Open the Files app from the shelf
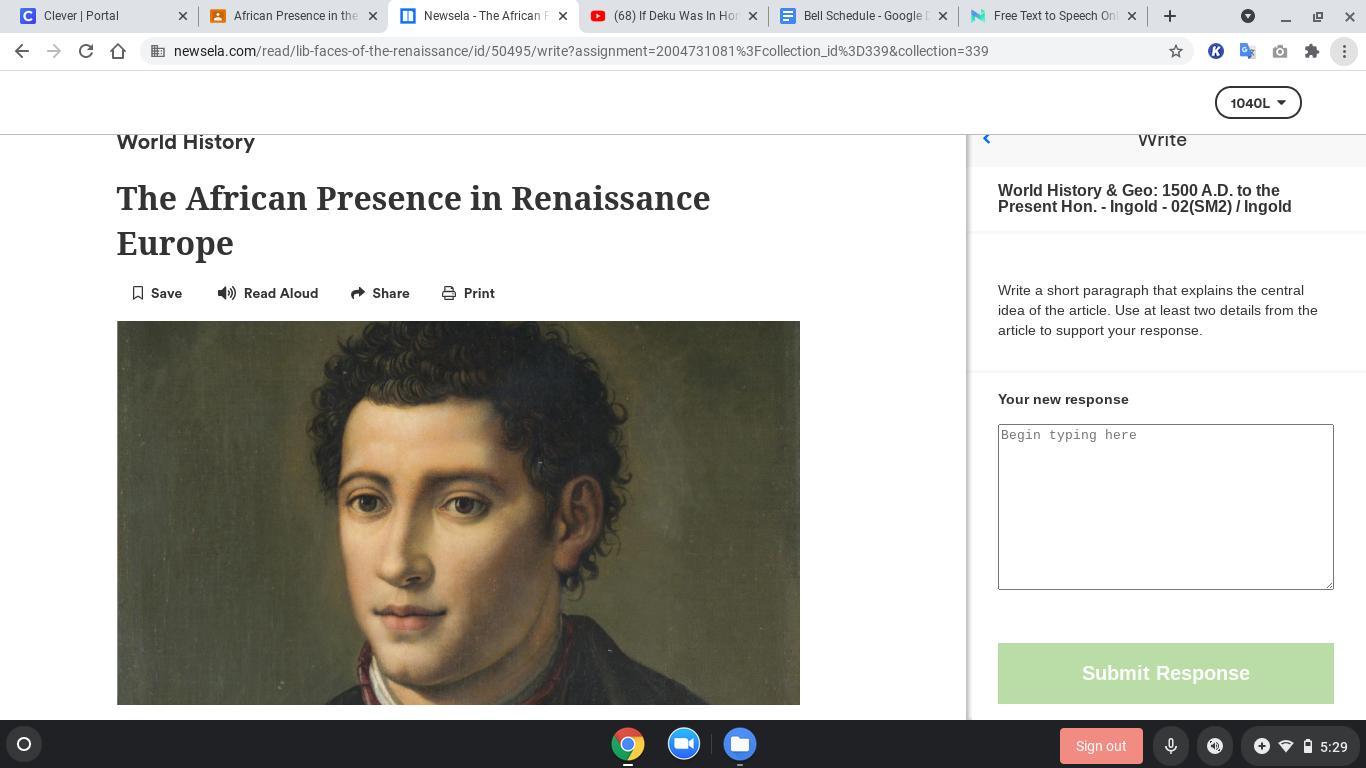Image resolution: width=1366 pixels, height=768 pixels. pyautogui.click(x=740, y=744)
